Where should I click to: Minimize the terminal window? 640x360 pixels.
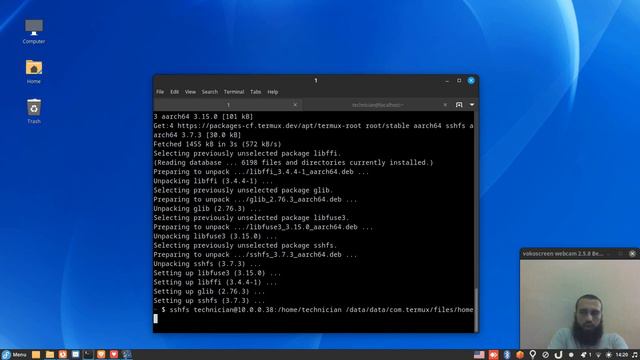[x=447, y=81]
